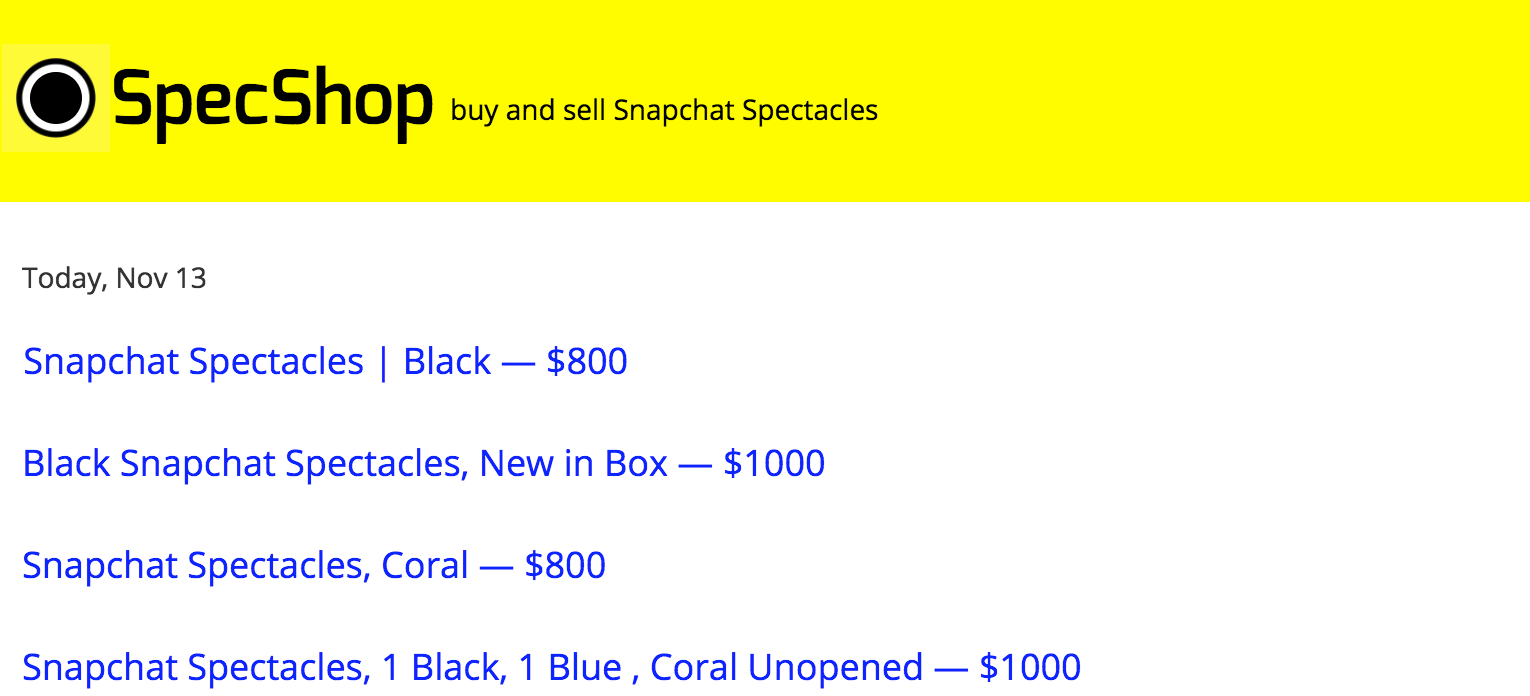
Task: Click the $1000 price on New in Box listing
Action: click(774, 463)
